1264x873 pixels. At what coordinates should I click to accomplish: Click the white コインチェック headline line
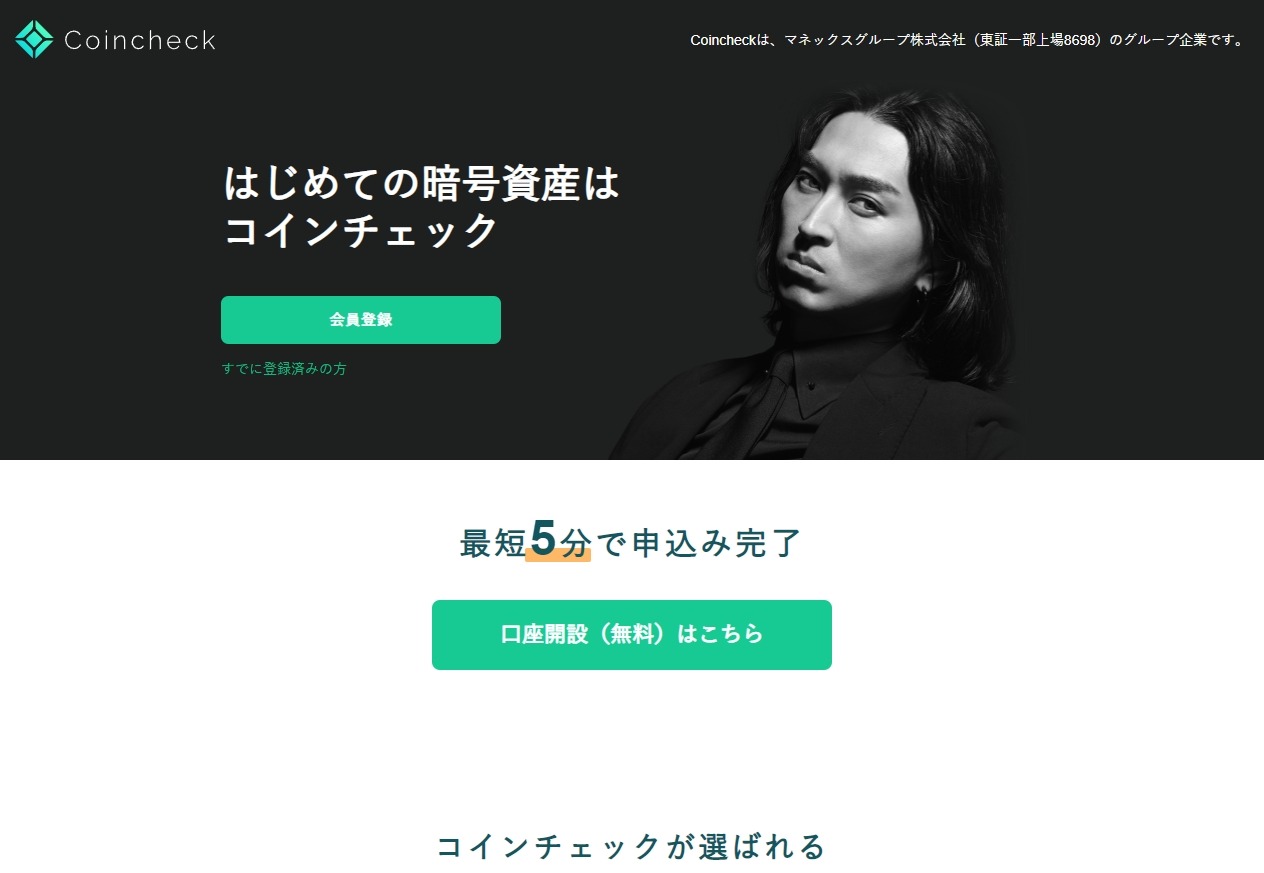click(x=360, y=231)
